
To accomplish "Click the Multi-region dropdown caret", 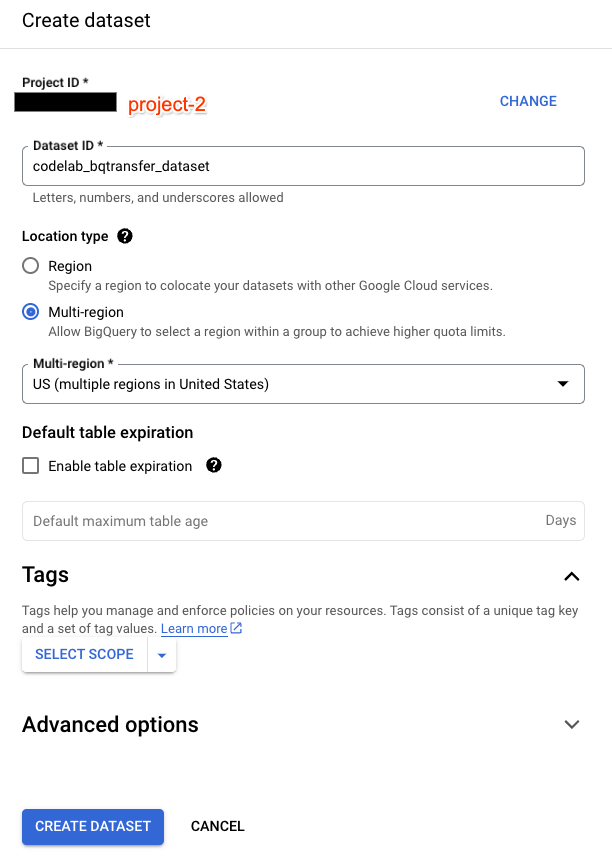I will [x=561, y=383].
